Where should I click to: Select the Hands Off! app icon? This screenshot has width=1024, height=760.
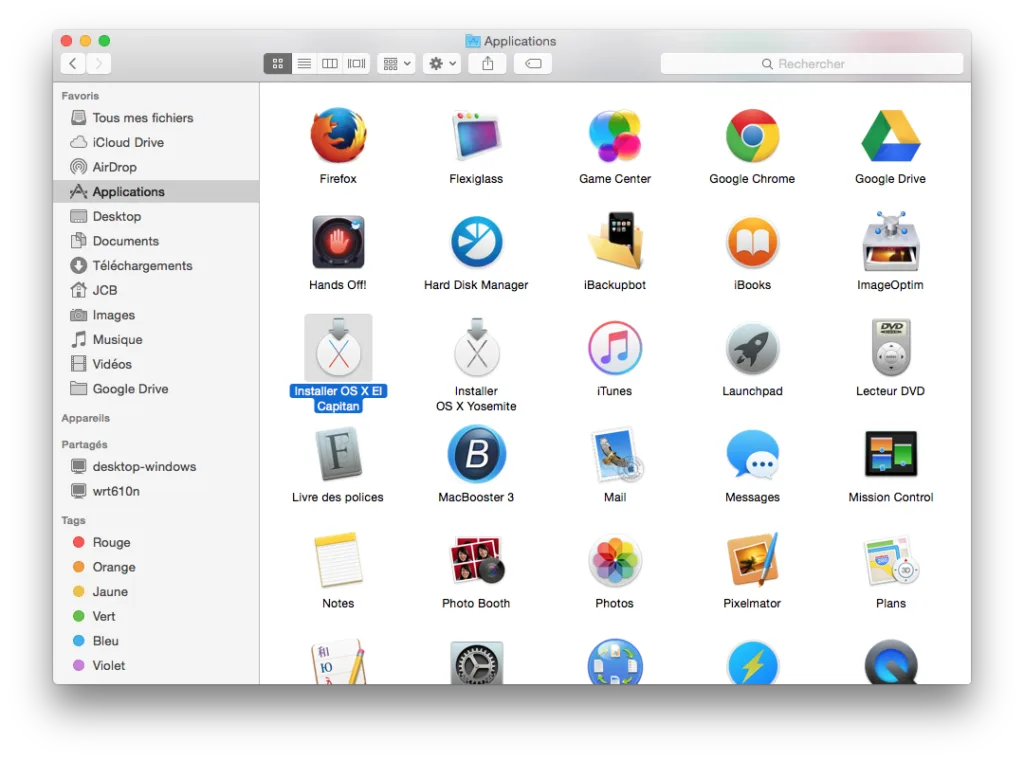pyautogui.click(x=338, y=242)
